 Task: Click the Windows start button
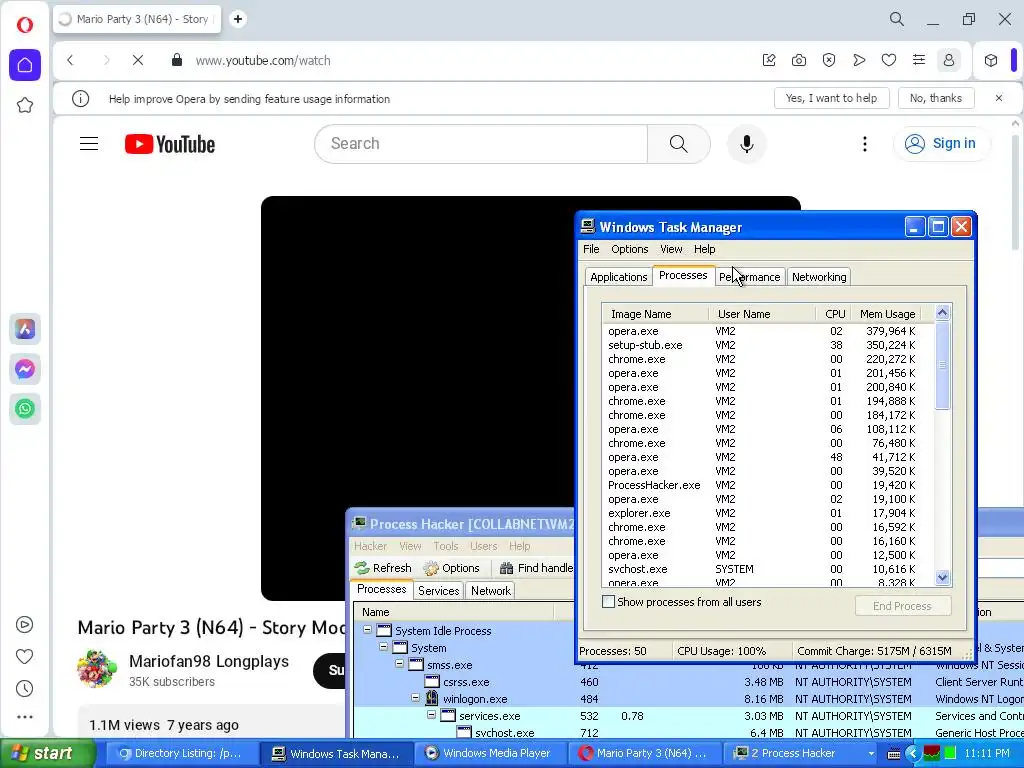[46, 754]
